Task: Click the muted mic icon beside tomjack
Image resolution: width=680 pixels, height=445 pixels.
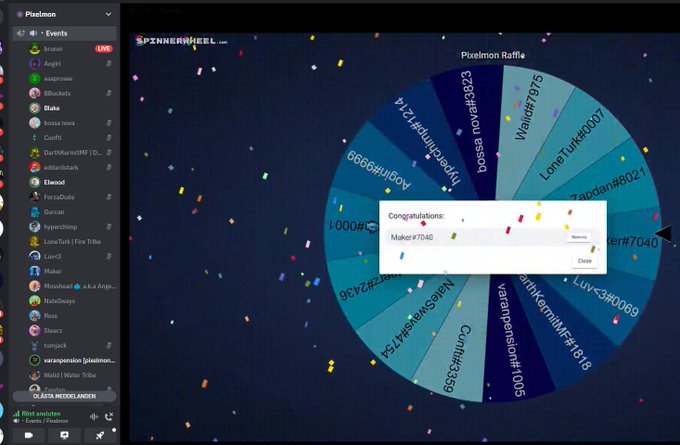Action: 109,345
